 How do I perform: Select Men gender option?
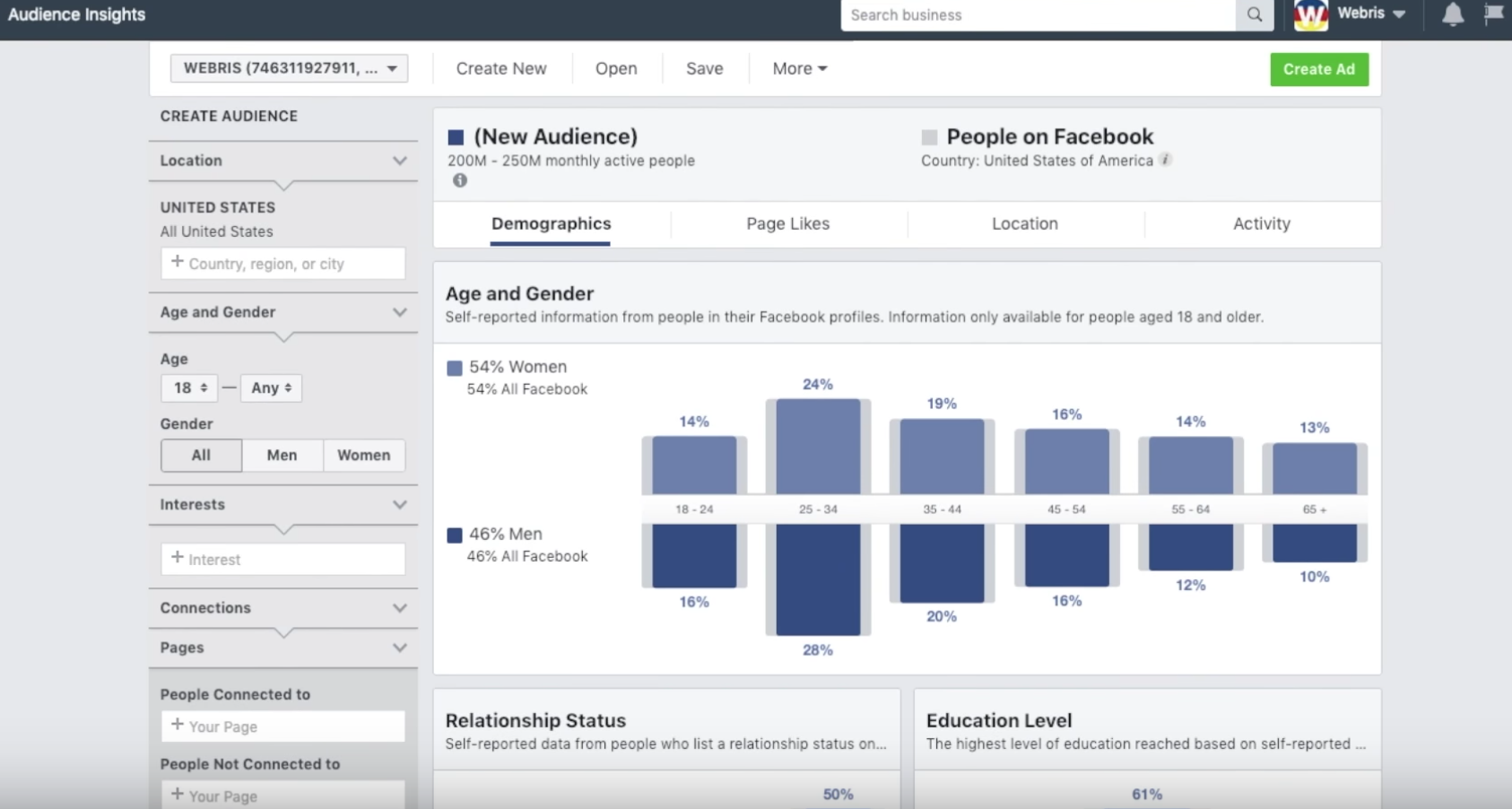point(282,455)
